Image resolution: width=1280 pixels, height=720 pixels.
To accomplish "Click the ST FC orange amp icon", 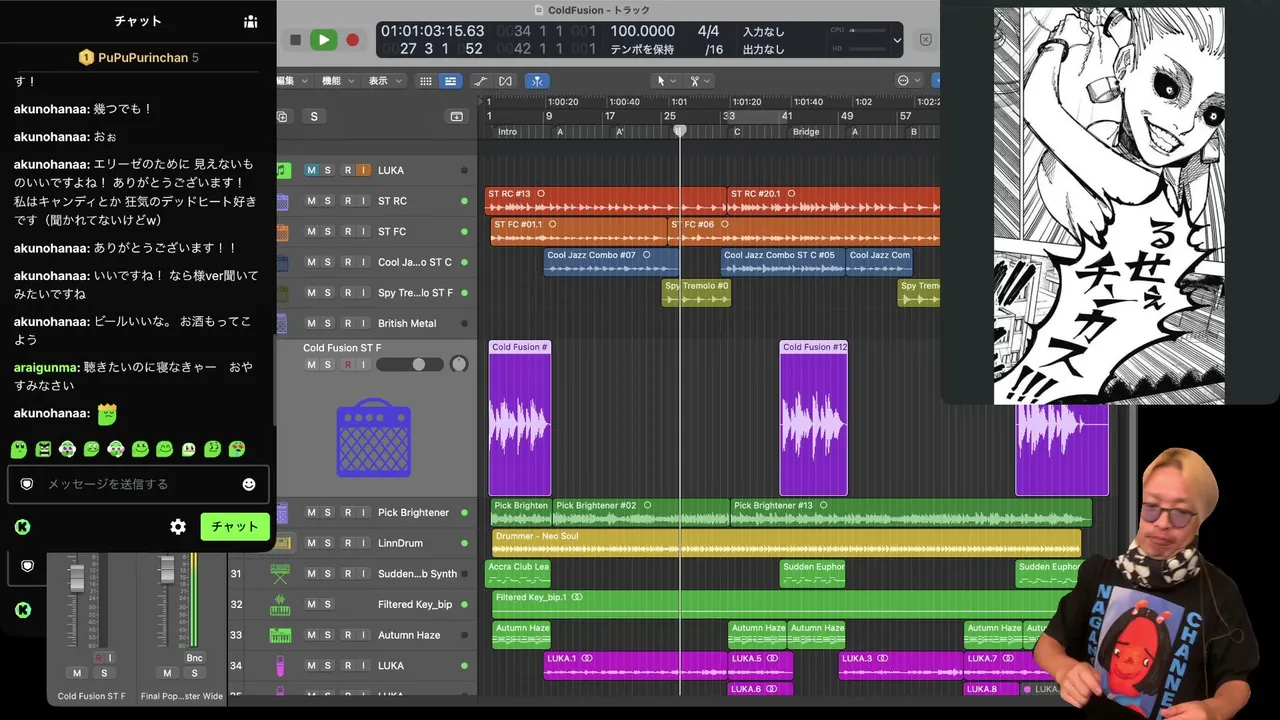I will [x=282, y=232].
